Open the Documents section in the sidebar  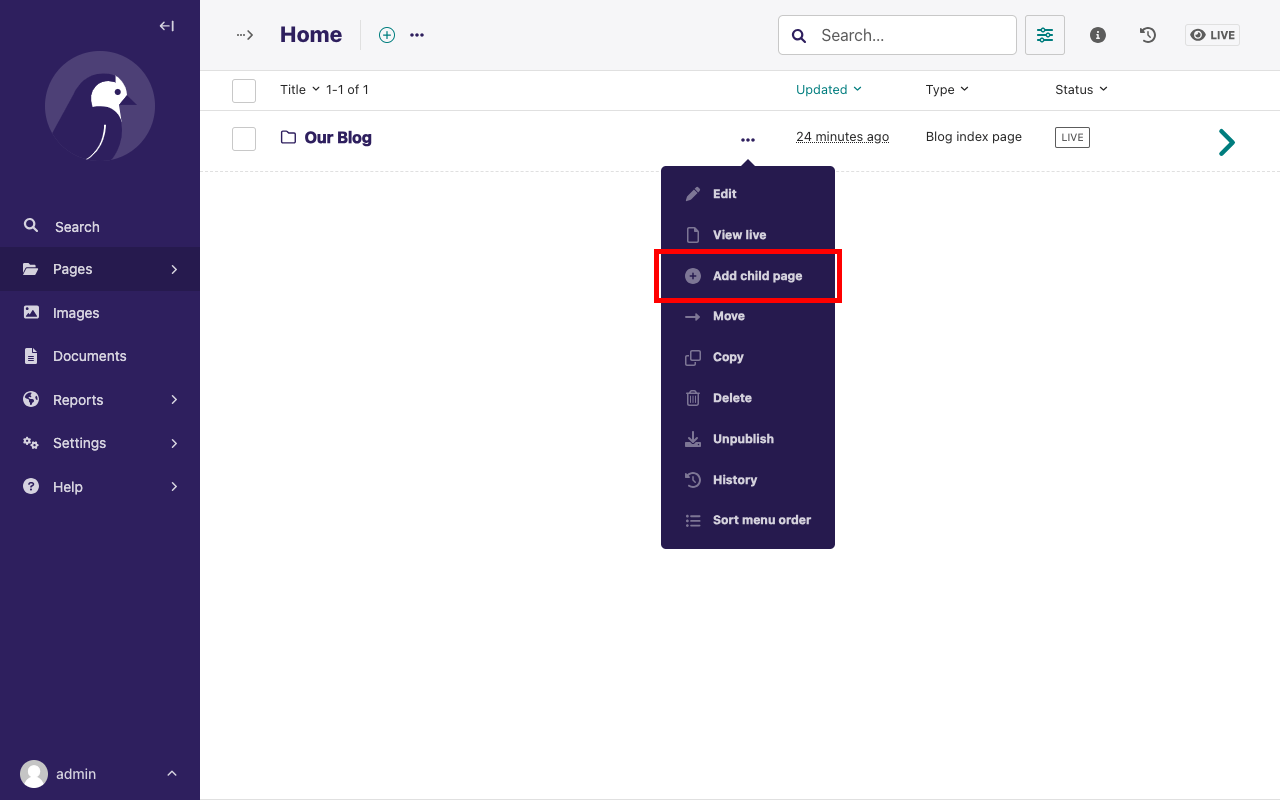[x=89, y=356]
